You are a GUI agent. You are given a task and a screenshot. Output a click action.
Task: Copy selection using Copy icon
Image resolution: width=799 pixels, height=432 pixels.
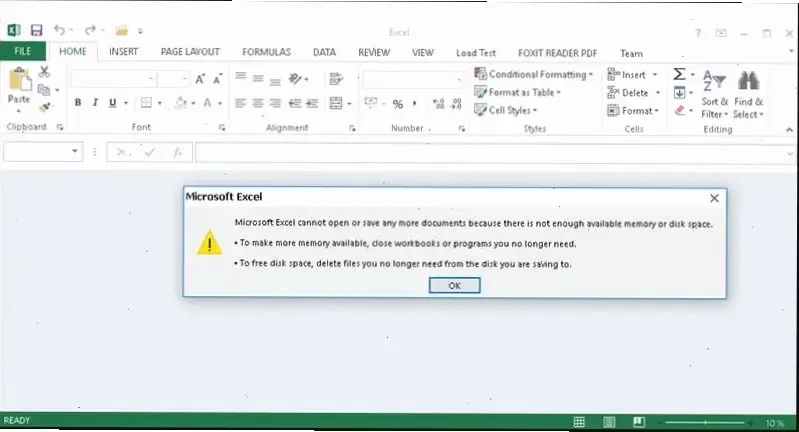point(44,90)
